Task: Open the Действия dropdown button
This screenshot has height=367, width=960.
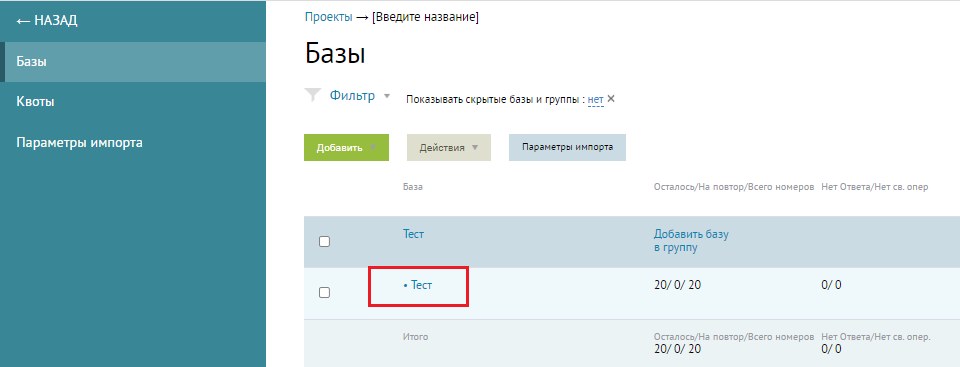Action: (449, 148)
